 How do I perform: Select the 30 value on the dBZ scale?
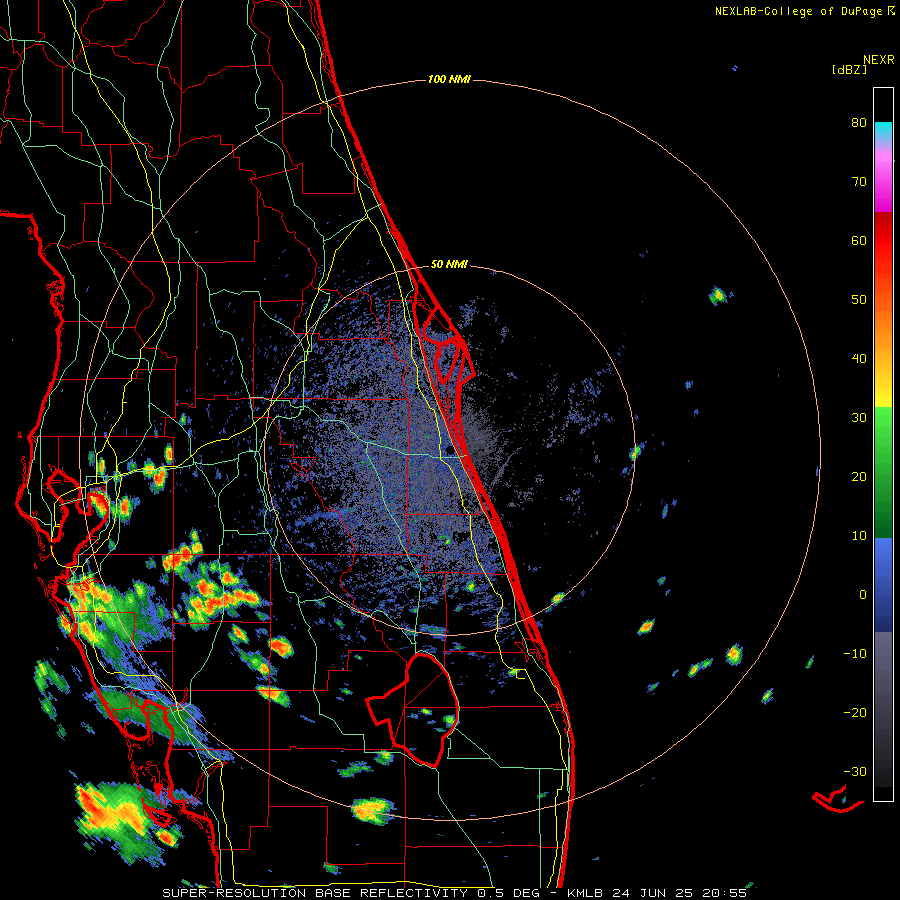859,418
